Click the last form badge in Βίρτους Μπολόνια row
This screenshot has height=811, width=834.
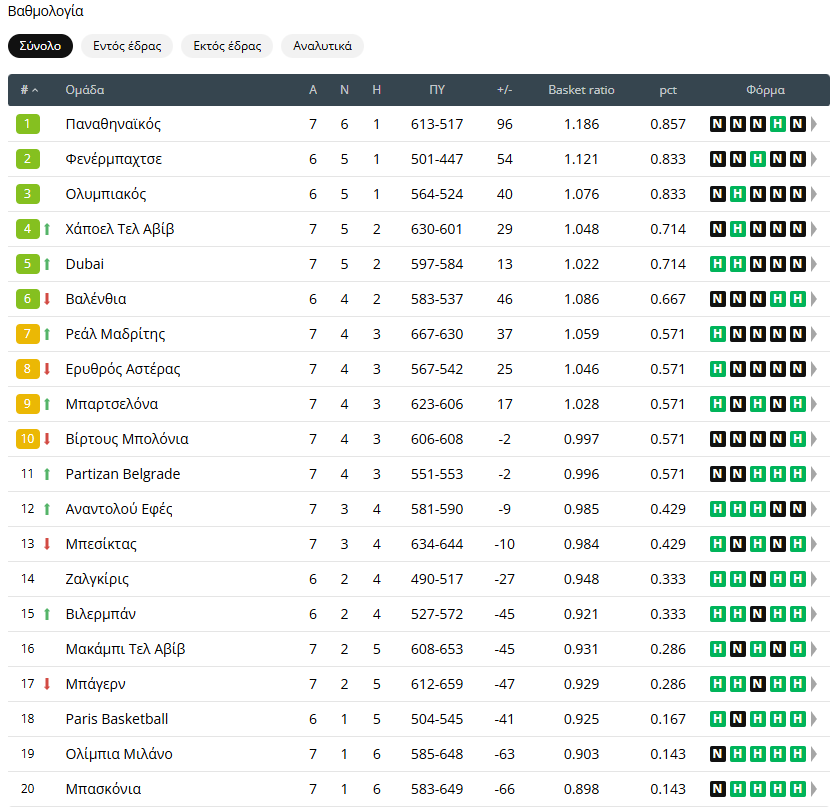click(797, 439)
